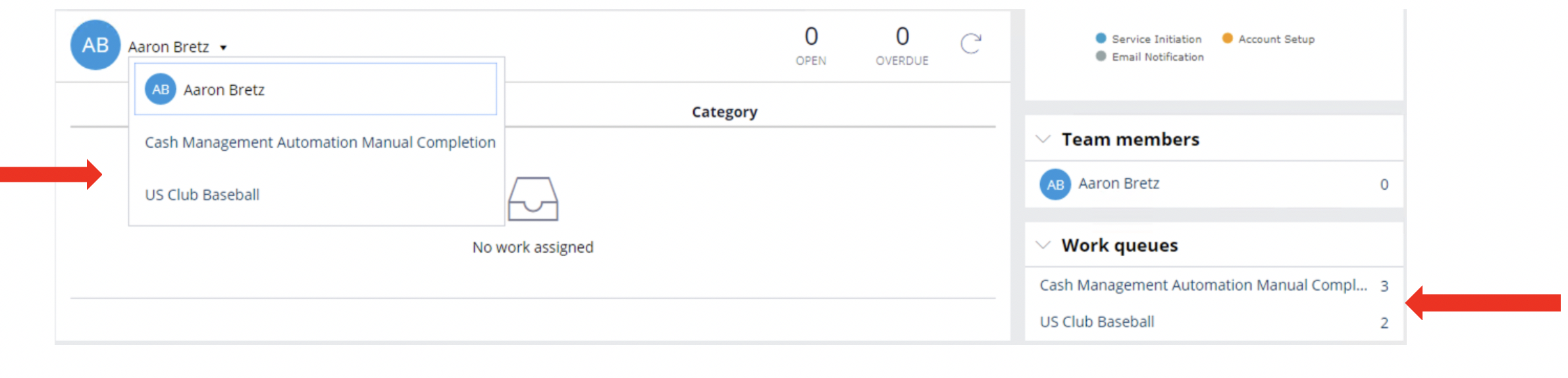The height and width of the screenshot is (378, 1568).
Task: Click the large AB avatar circle
Action: pos(95,45)
